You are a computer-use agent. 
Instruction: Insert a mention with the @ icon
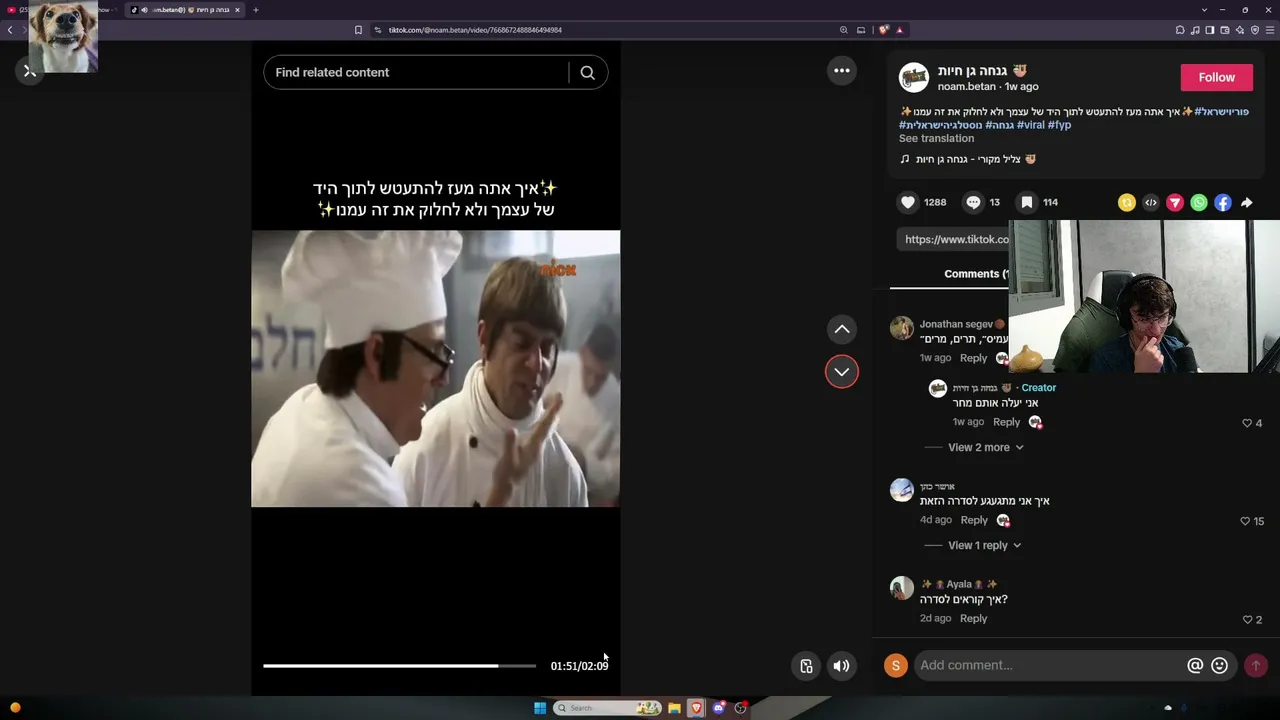coord(1195,665)
